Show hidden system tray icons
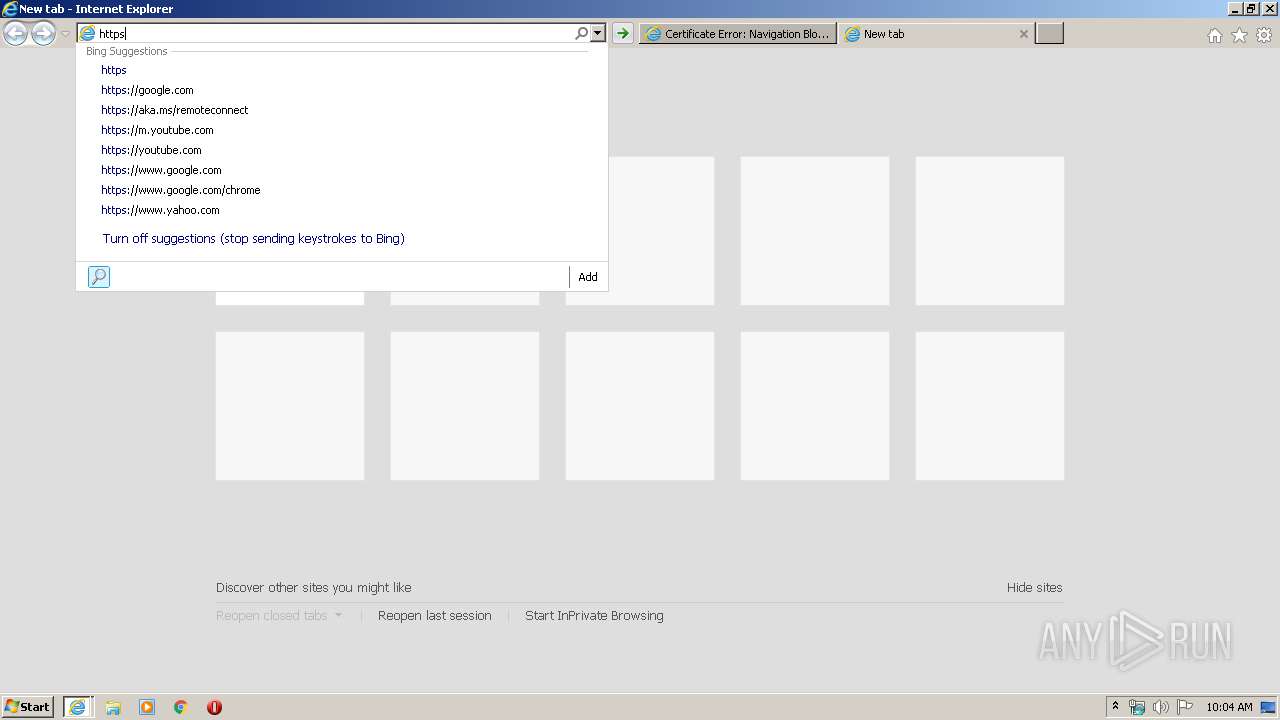Viewport: 1280px width, 720px height. pos(1115,707)
